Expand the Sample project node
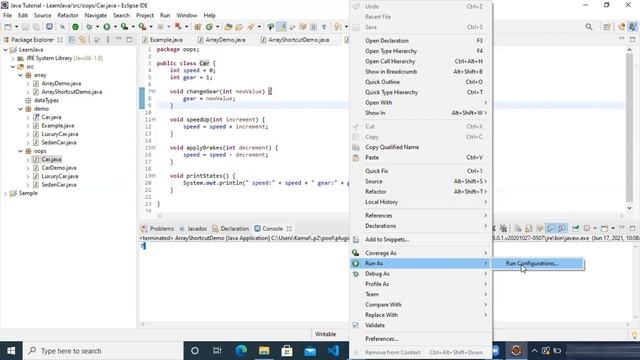This screenshot has height=360, width=640. tap(5, 193)
